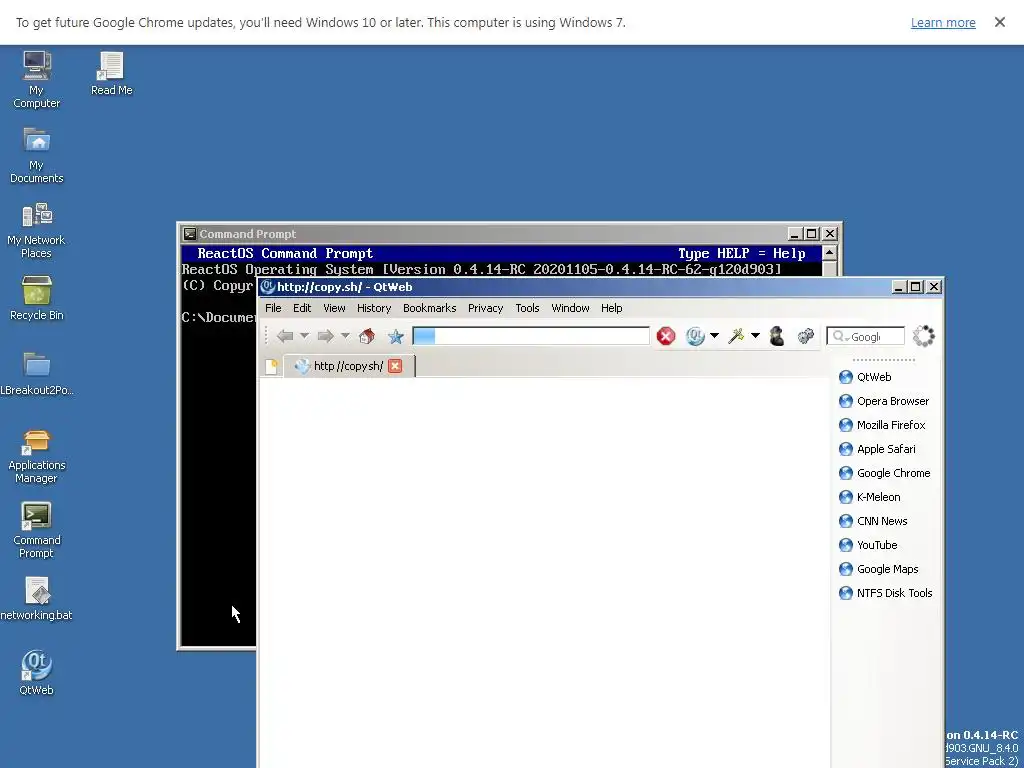Viewport: 1024px width, 768px height.
Task: Open the Recycle Bin
Action: (37, 298)
